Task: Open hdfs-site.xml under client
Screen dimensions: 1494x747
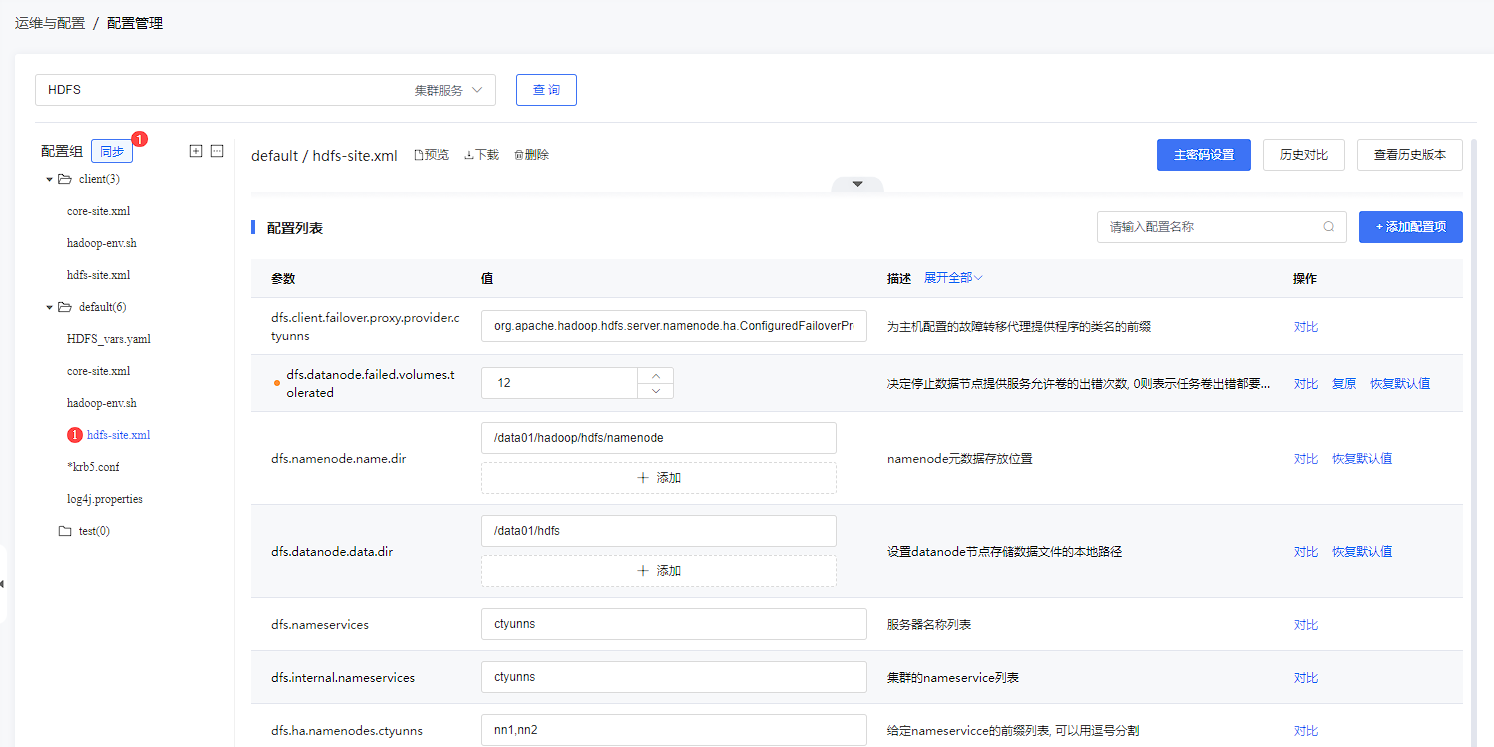Action: point(98,275)
